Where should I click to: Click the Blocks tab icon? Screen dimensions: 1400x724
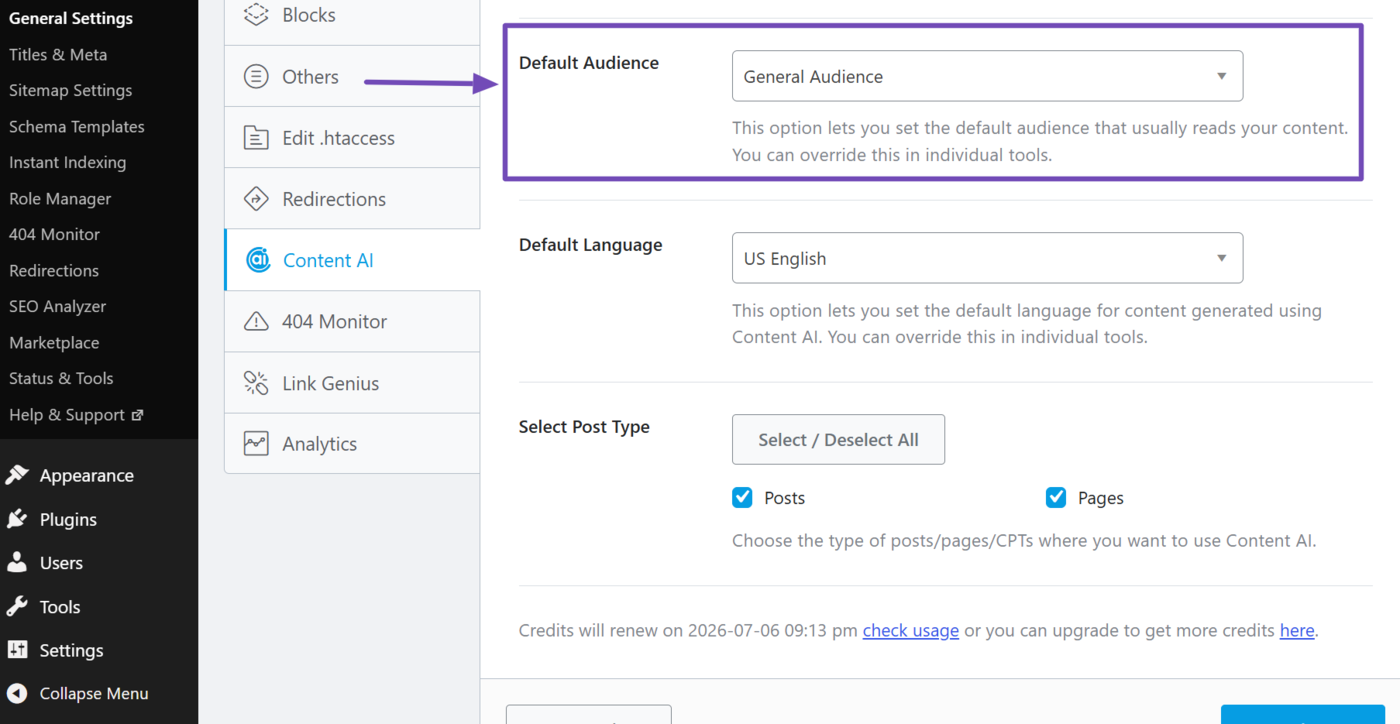click(x=256, y=15)
